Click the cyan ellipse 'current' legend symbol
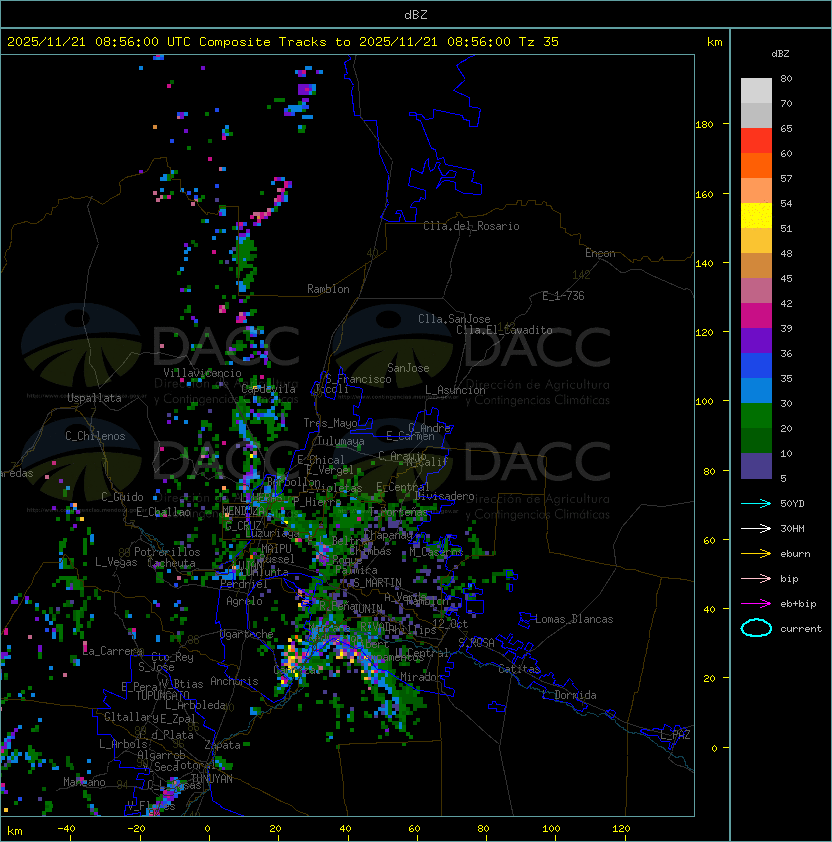The width and height of the screenshot is (832, 842). pos(756,628)
